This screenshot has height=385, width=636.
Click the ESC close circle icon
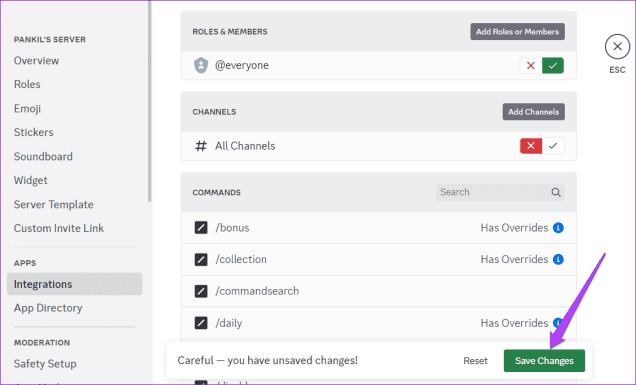[x=617, y=47]
